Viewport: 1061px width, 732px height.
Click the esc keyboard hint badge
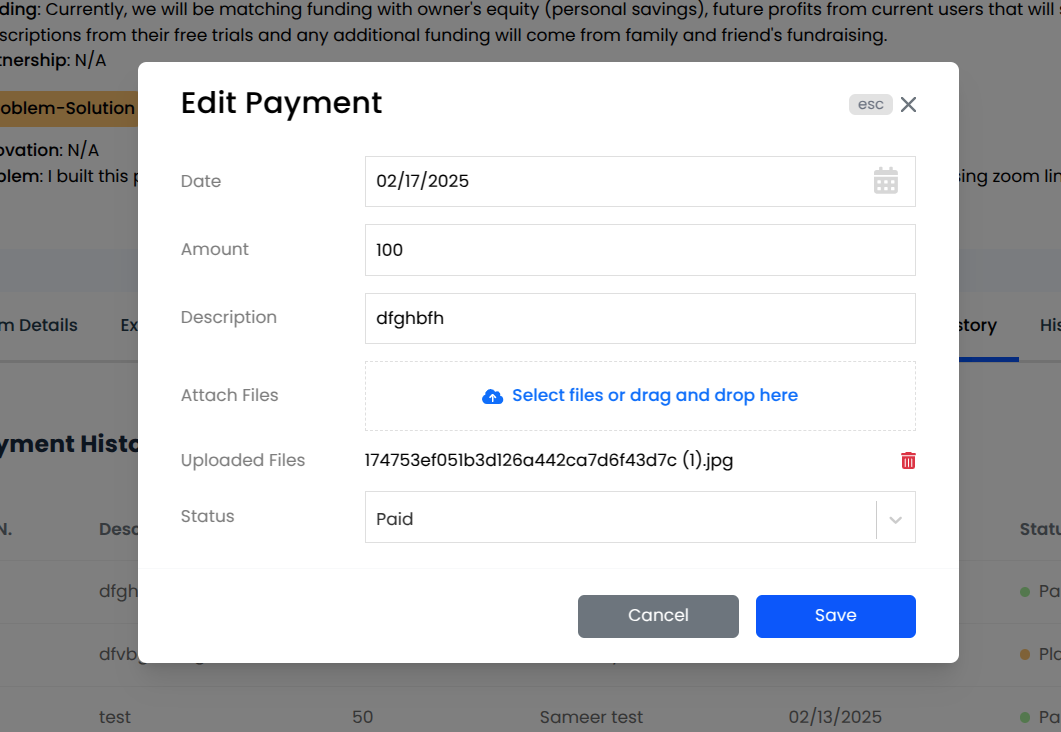point(870,104)
